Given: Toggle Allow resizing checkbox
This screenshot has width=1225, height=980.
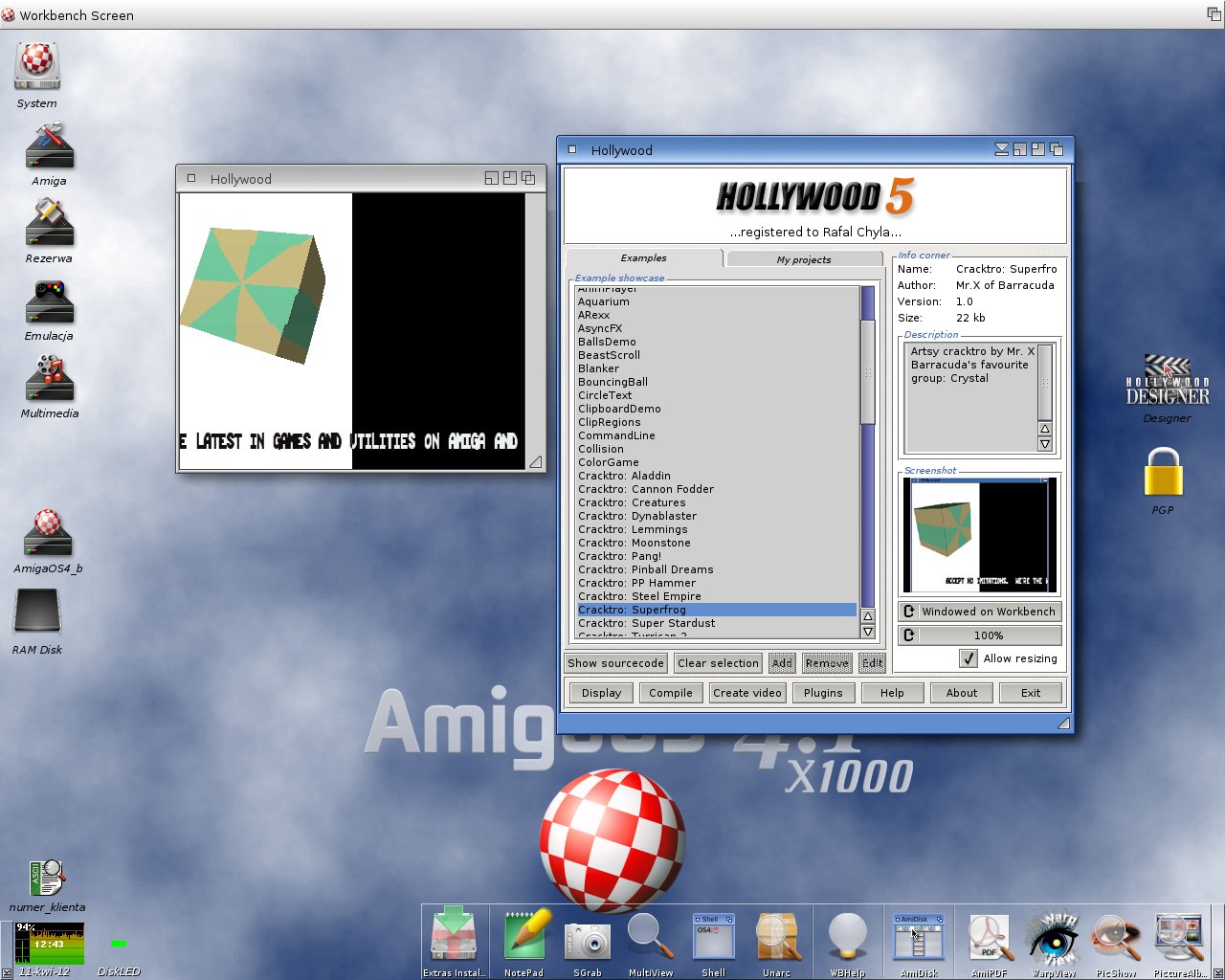Looking at the screenshot, I should pyautogui.click(x=969, y=658).
